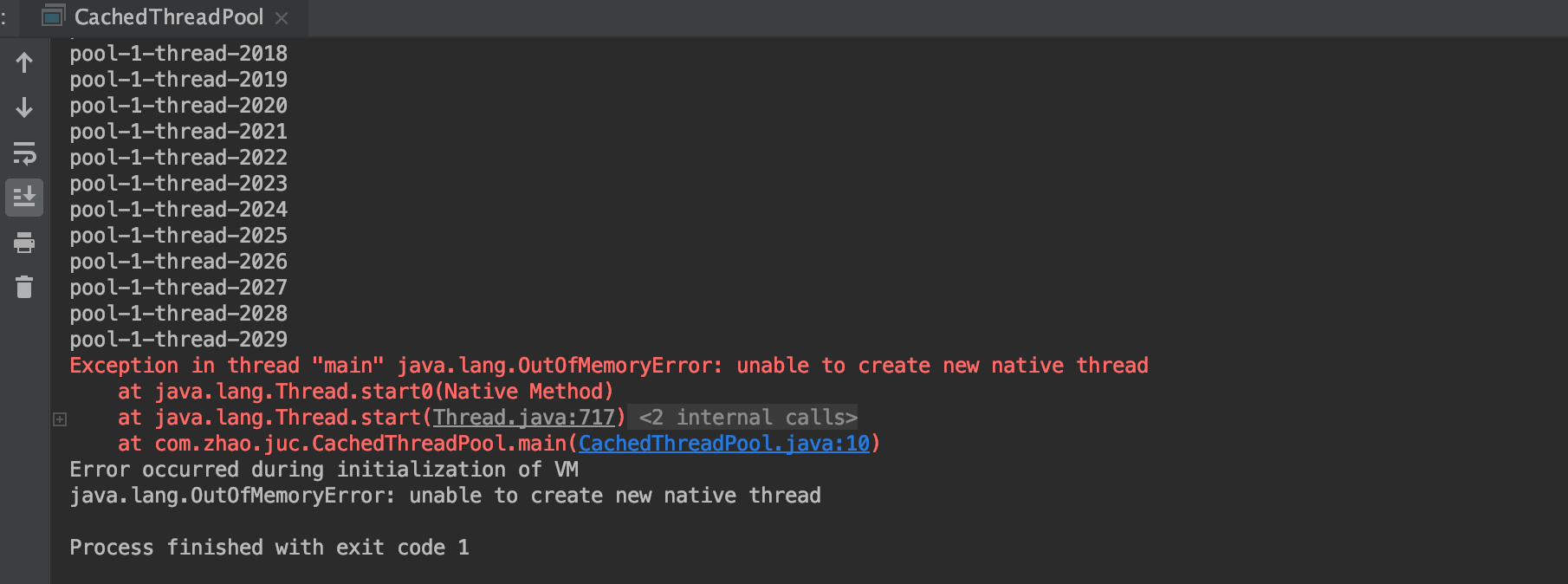The width and height of the screenshot is (1568, 584).
Task: Click the 'Process finished with exit code 1' line
Action: pos(269,548)
